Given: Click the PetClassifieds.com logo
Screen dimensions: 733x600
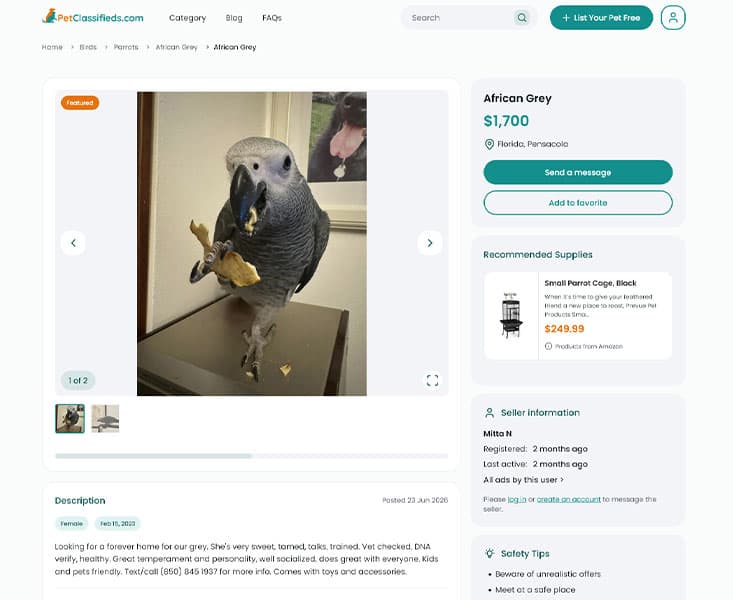Looking at the screenshot, I should 93,17.
